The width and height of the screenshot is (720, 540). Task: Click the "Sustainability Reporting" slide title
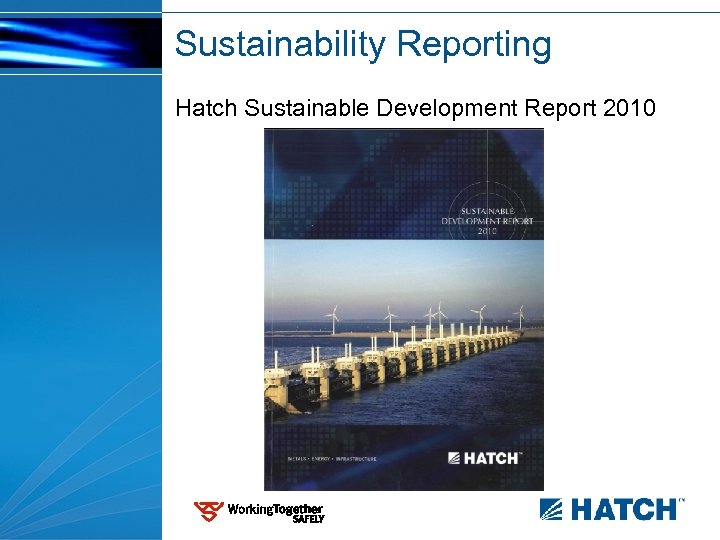click(363, 45)
